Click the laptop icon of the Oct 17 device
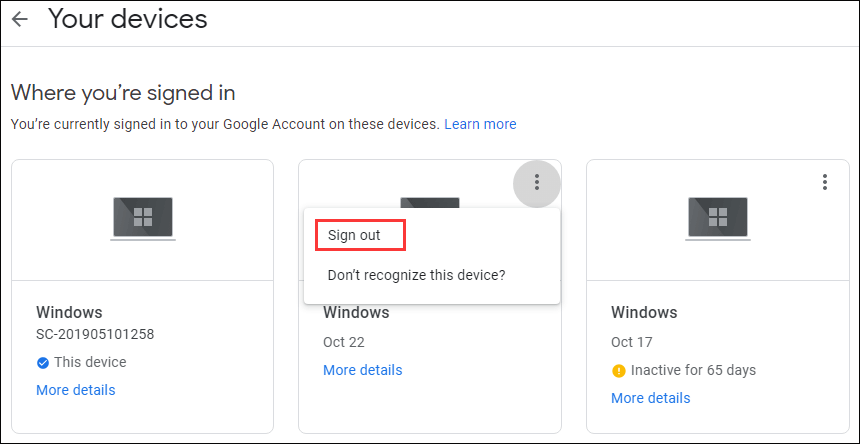Image resolution: width=860 pixels, height=444 pixels. tap(718, 219)
